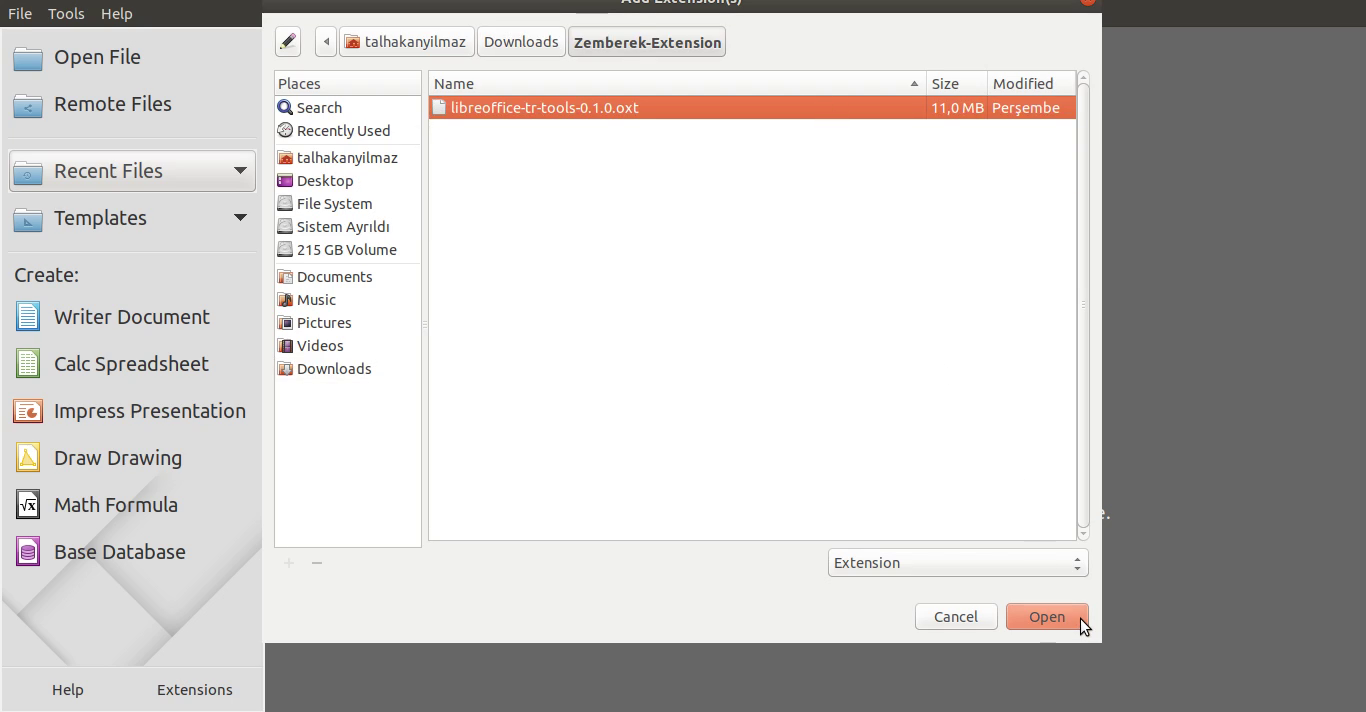
Task: Sort files by the Size column
Action: [x=956, y=83]
